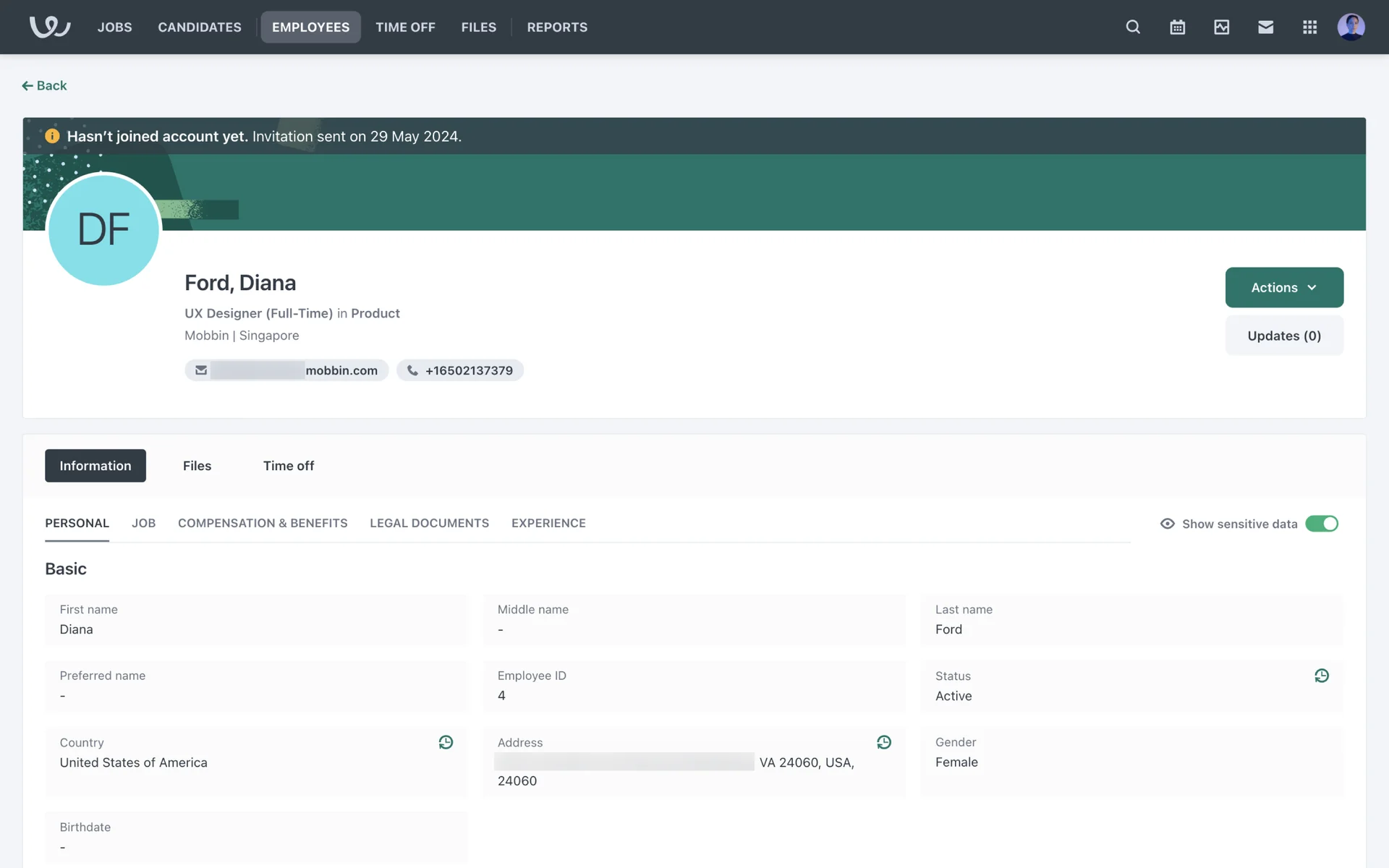Click the DF avatar thumbnail
This screenshot has width=1389, height=868.
pos(103,230)
